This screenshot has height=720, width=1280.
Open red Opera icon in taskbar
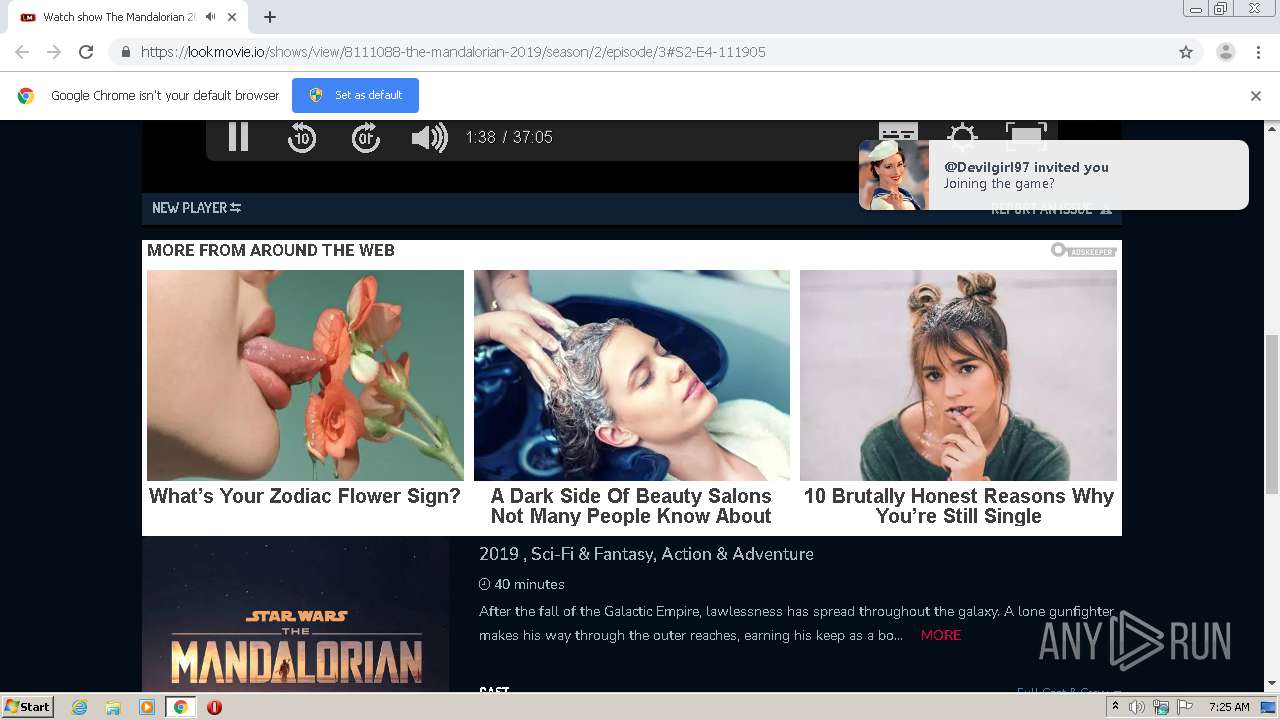(214, 707)
